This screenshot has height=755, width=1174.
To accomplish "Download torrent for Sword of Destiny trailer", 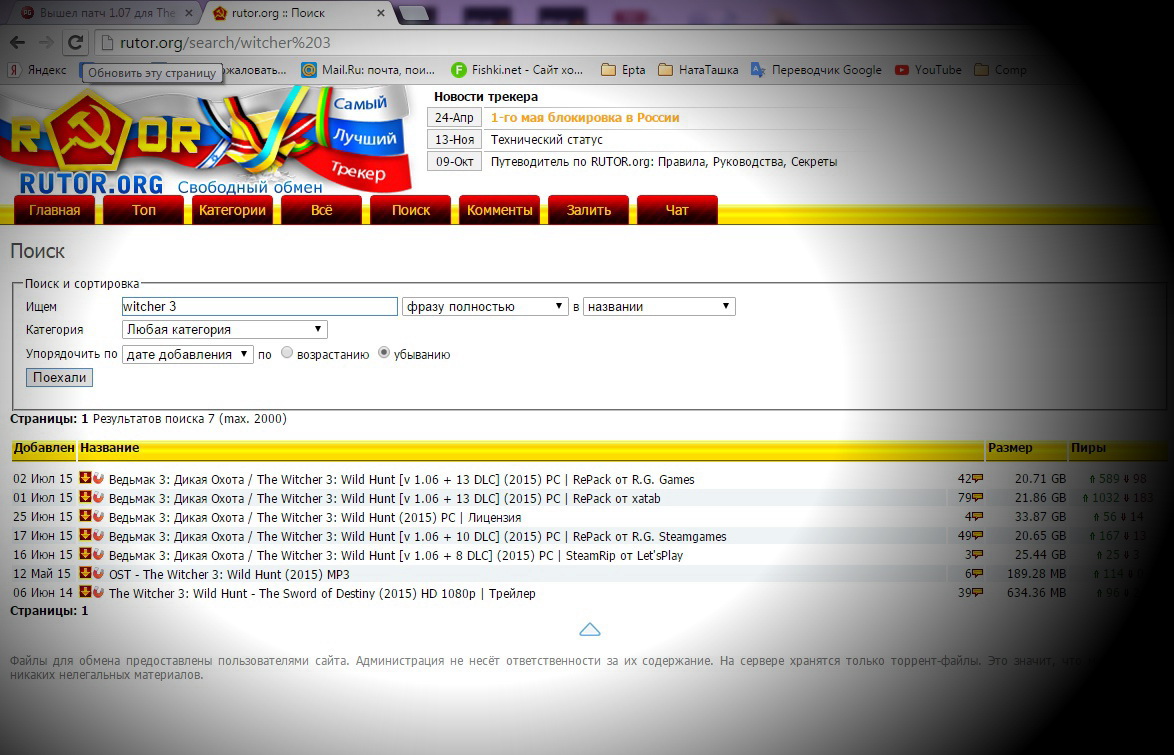I will (85, 592).
